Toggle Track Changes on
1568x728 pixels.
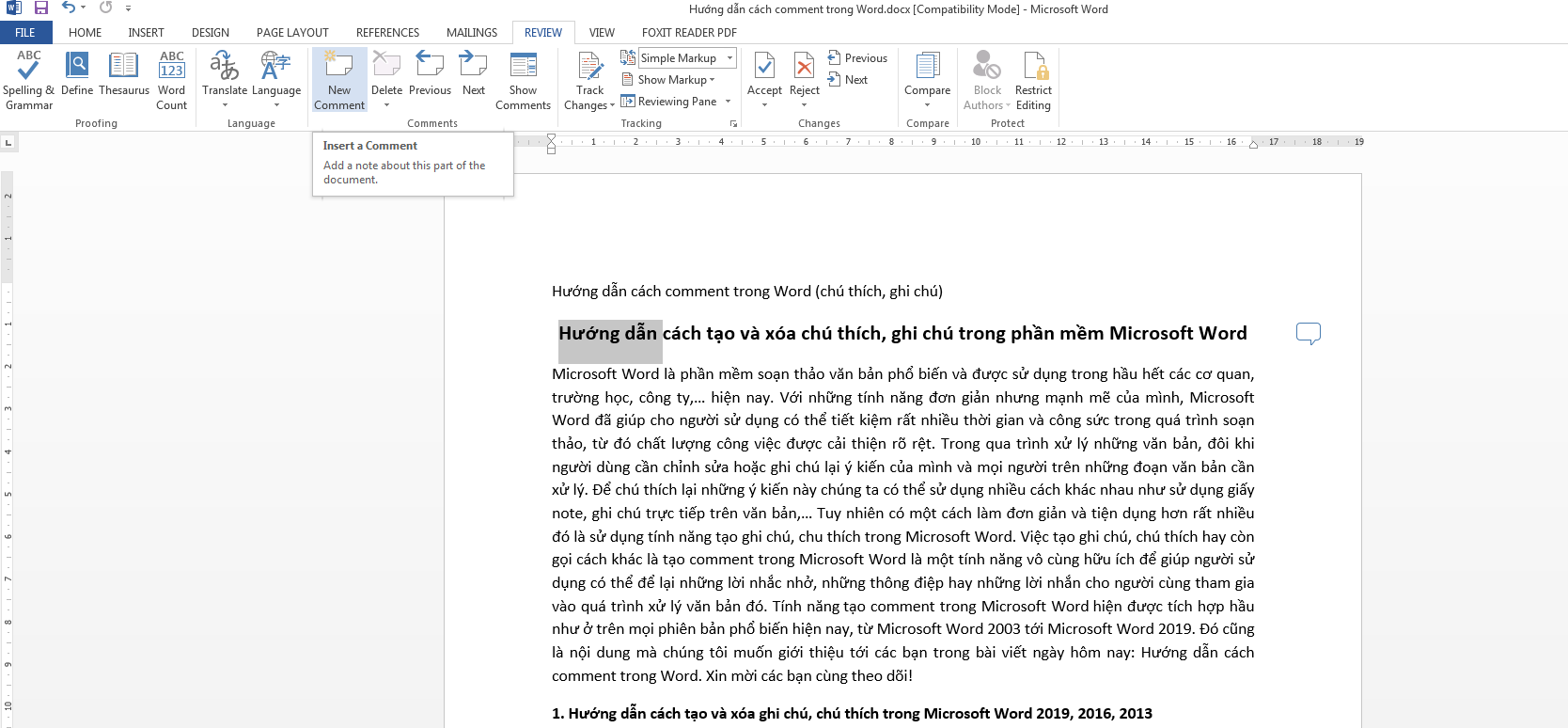pyautogui.click(x=589, y=68)
